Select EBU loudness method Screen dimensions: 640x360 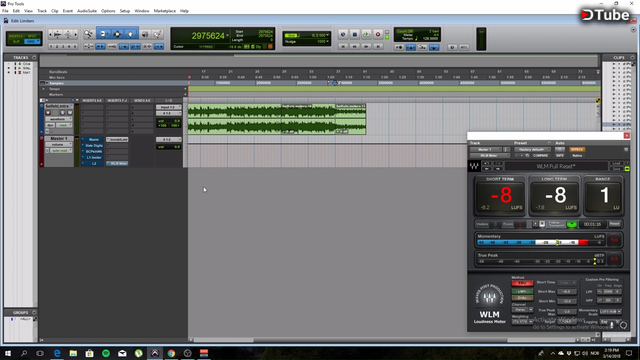coord(522,283)
